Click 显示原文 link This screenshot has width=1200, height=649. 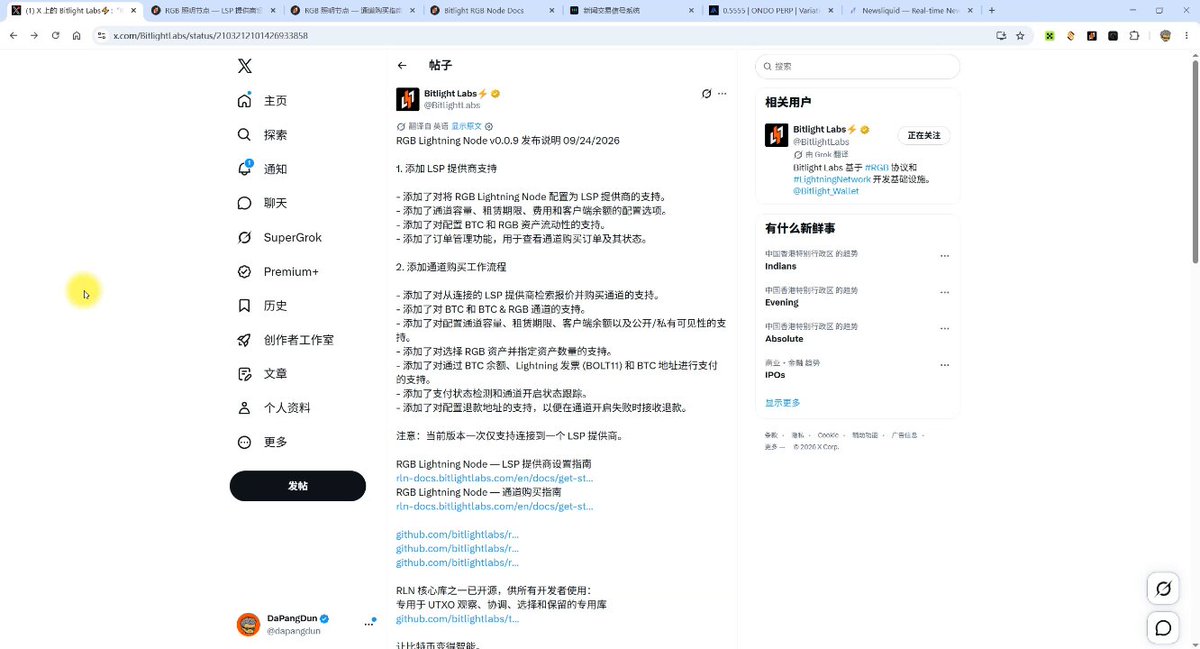click(x=466, y=127)
